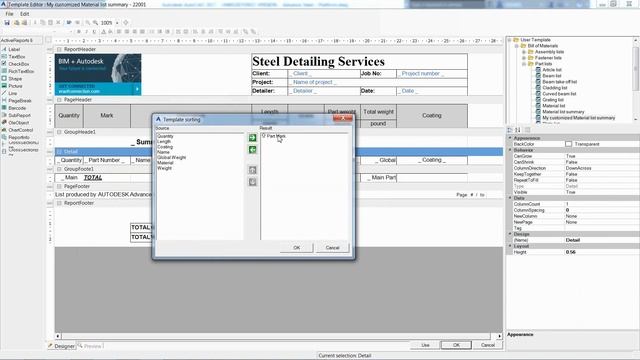Click the Use button at bottom

pyautogui.click(x=425, y=345)
